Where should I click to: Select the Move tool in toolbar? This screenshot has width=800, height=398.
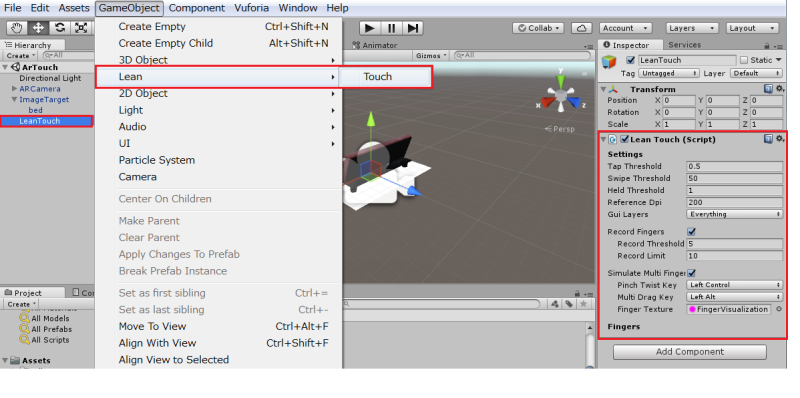38,28
